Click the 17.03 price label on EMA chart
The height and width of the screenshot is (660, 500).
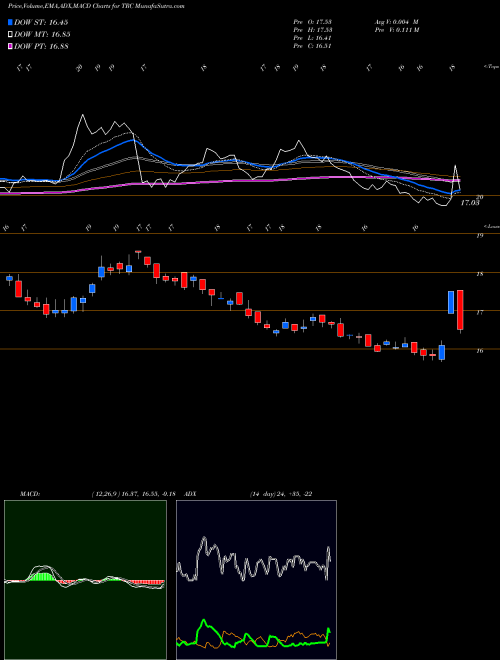click(x=470, y=203)
